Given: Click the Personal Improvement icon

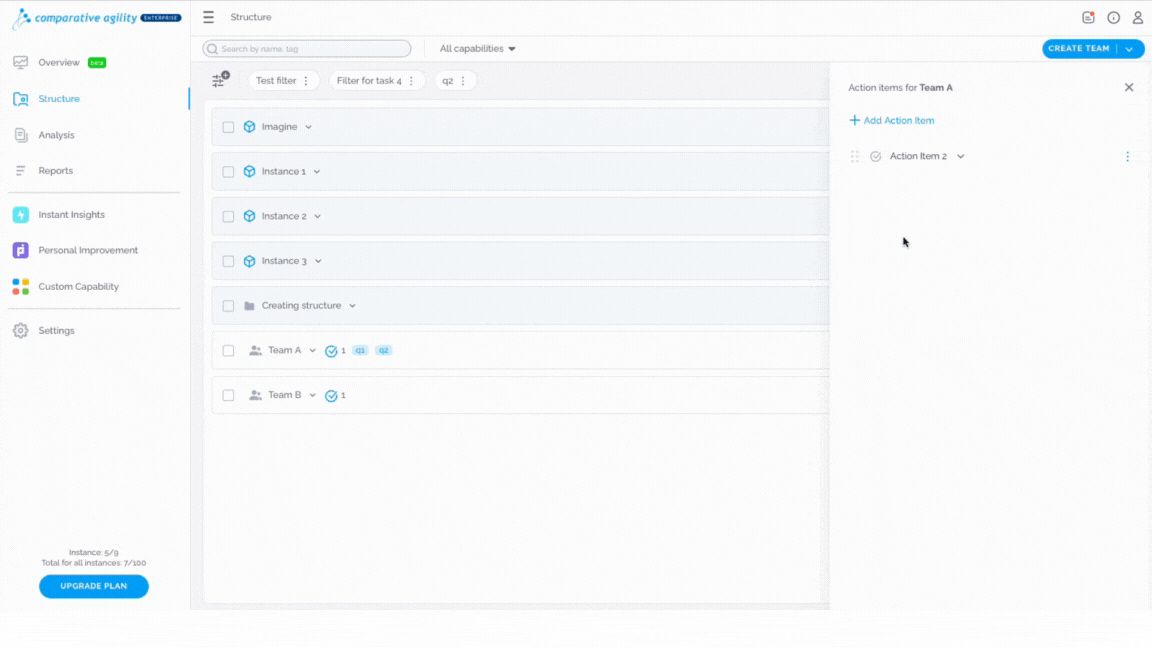Looking at the screenshot, I should coord(21,251).
